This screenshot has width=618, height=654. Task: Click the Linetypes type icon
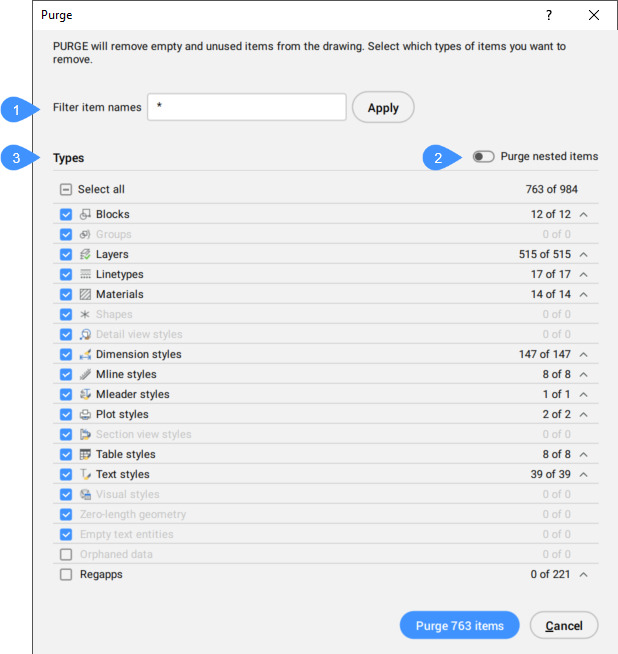(85, 274)
